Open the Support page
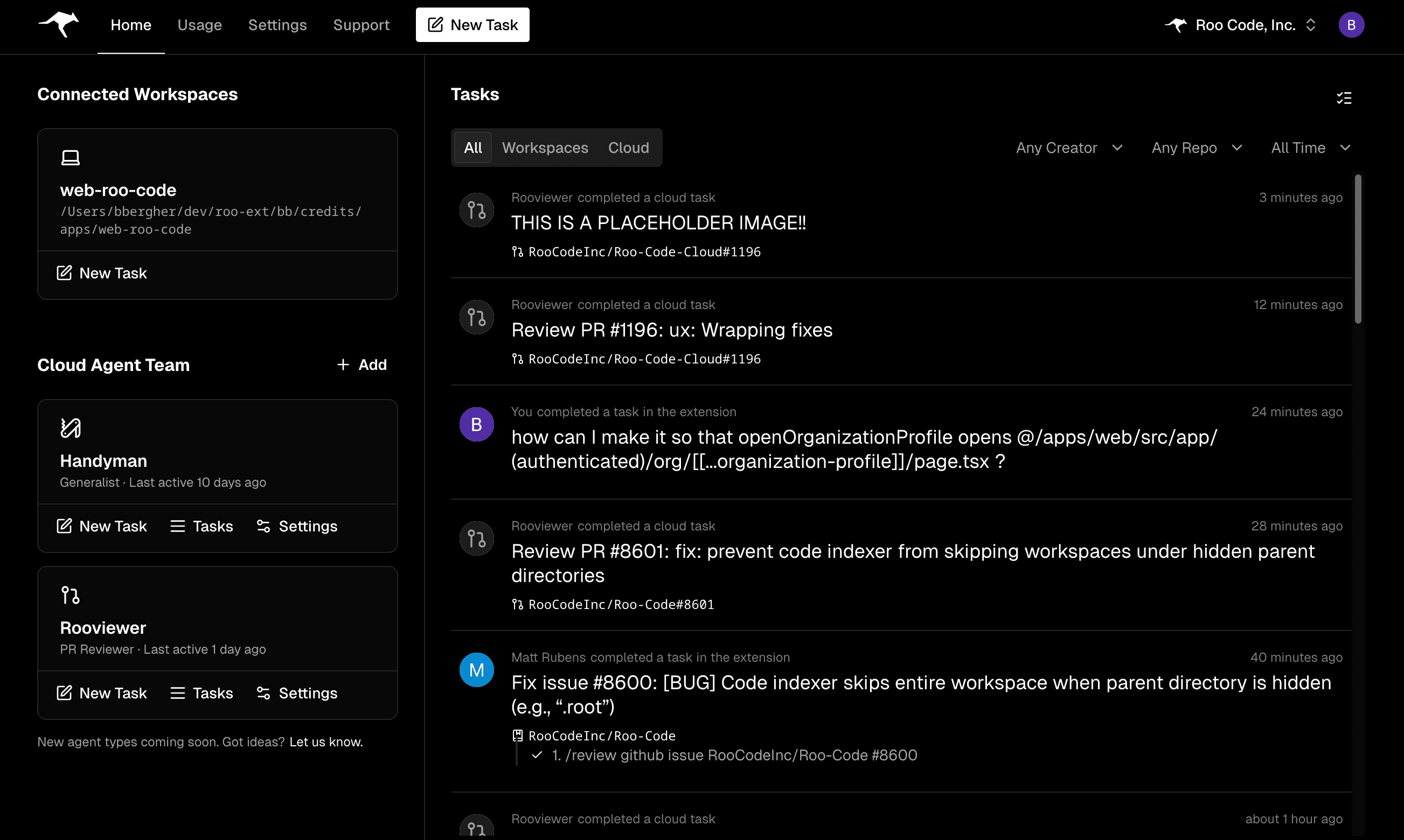This screenshot has height=840, width=1404. click(x=362, y=24)
